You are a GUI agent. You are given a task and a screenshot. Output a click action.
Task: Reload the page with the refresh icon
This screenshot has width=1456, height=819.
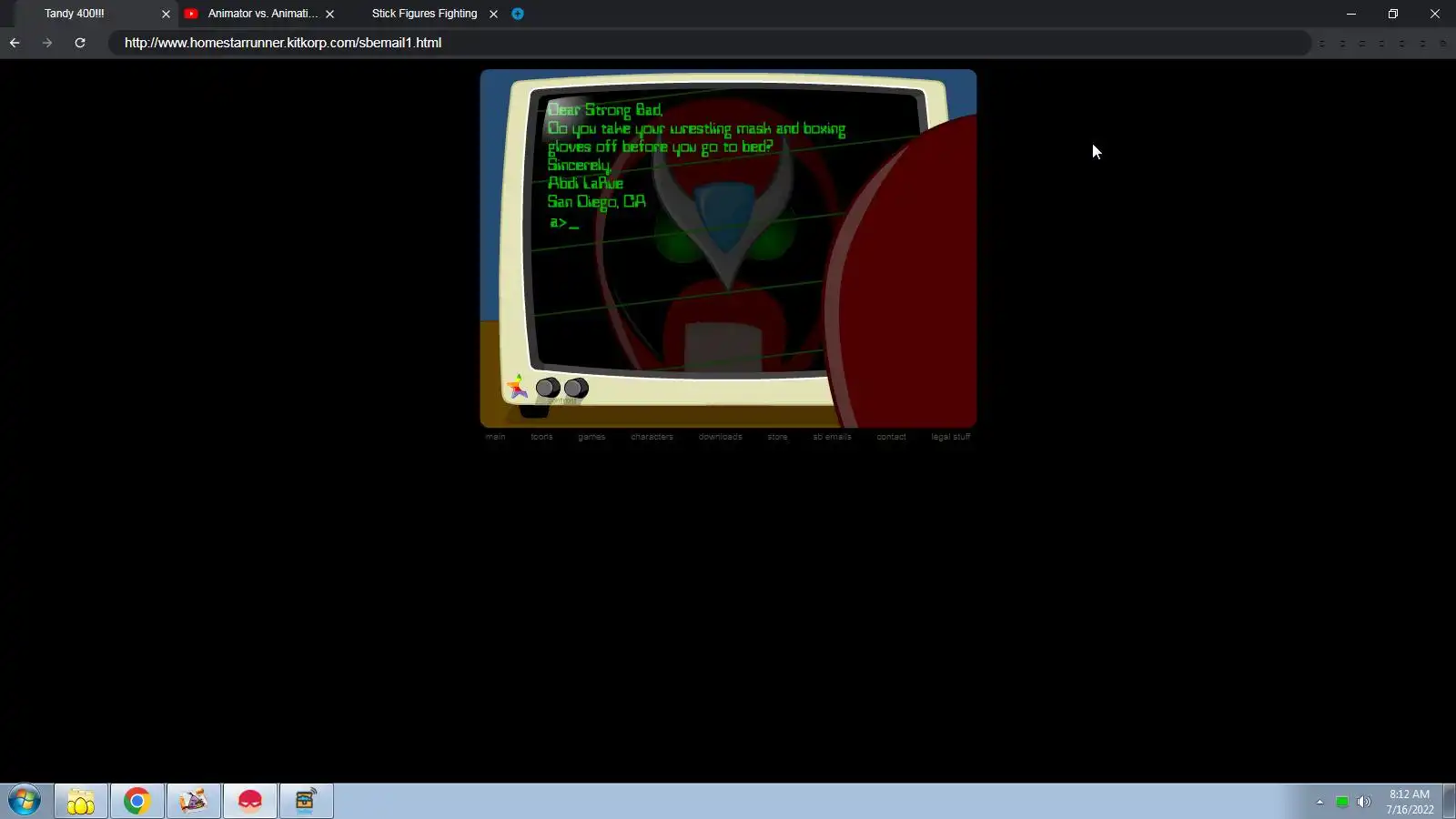[80, 43]
